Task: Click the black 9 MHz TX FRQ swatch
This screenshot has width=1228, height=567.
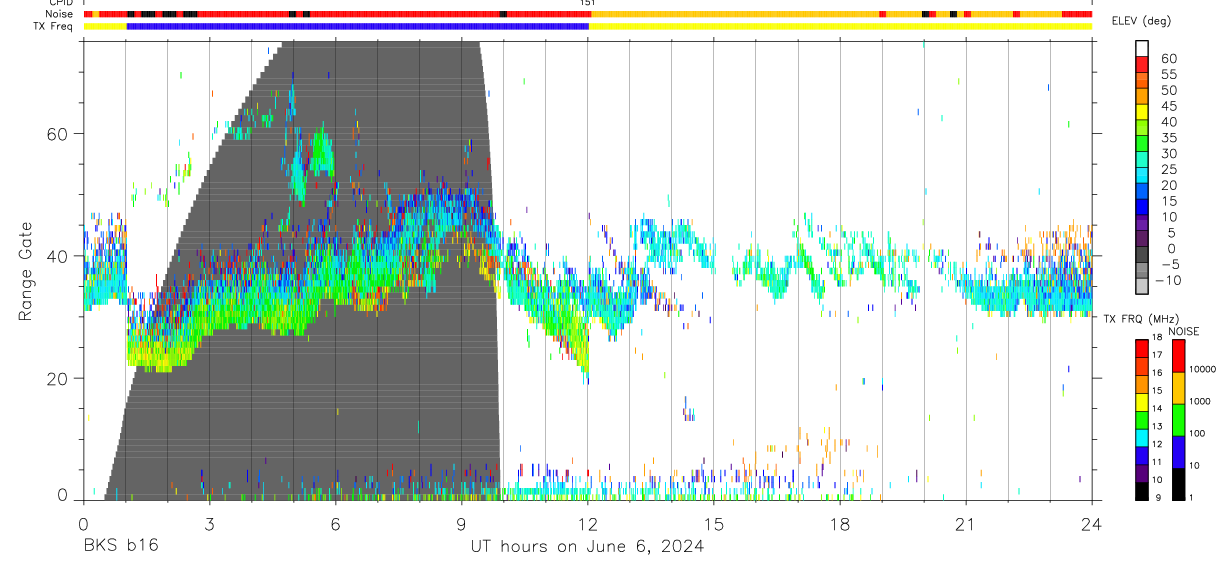Action: click(x=1142, y=492)
